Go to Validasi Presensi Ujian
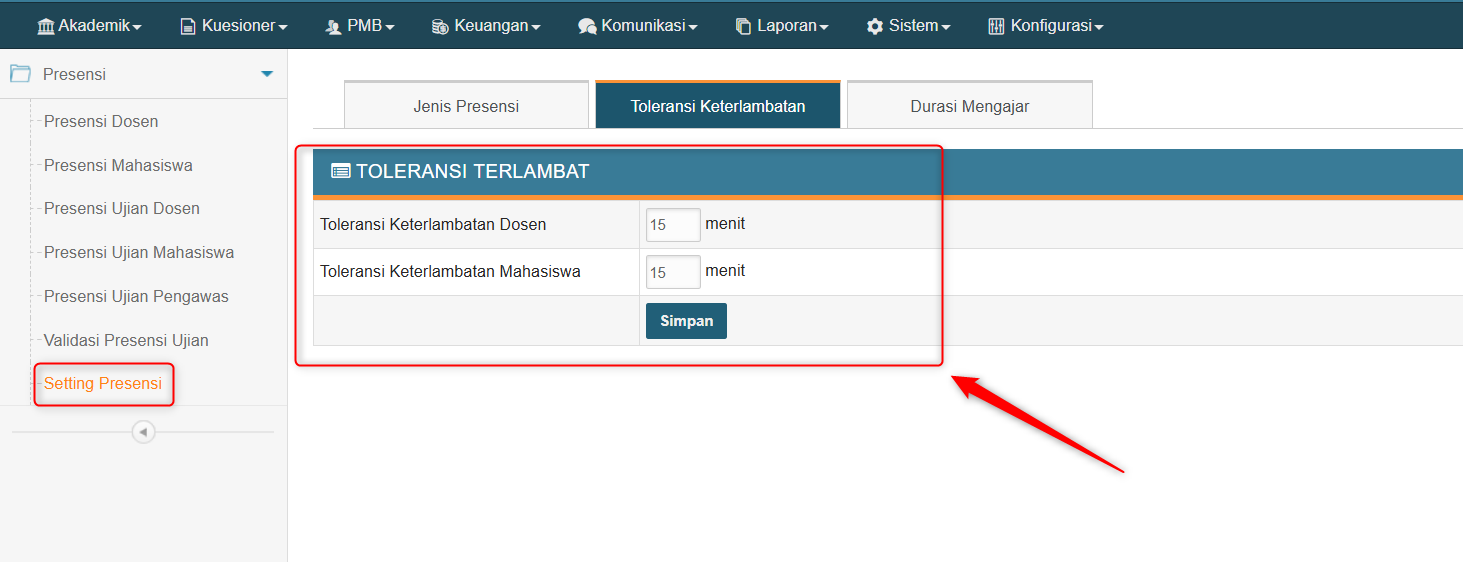The height and width of the screenshot is (562, 1463). [x=126, y=341]
